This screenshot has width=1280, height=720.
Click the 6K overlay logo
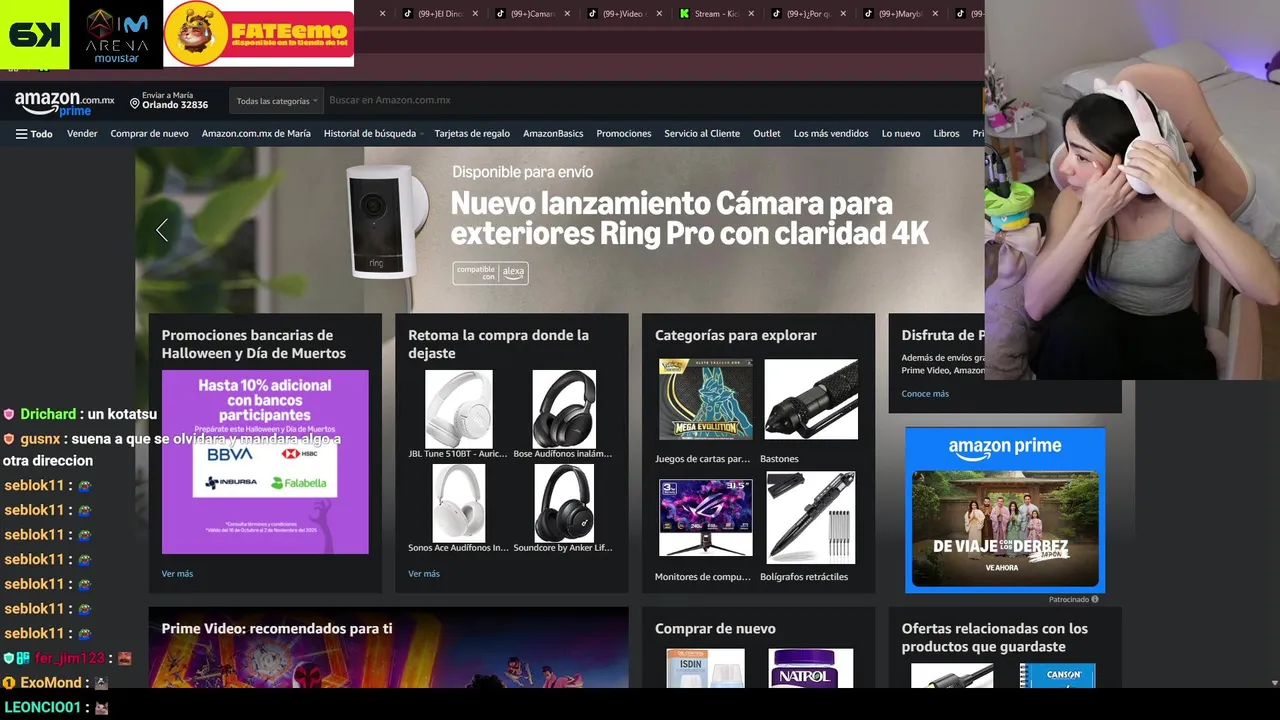(x=35, y=34)
